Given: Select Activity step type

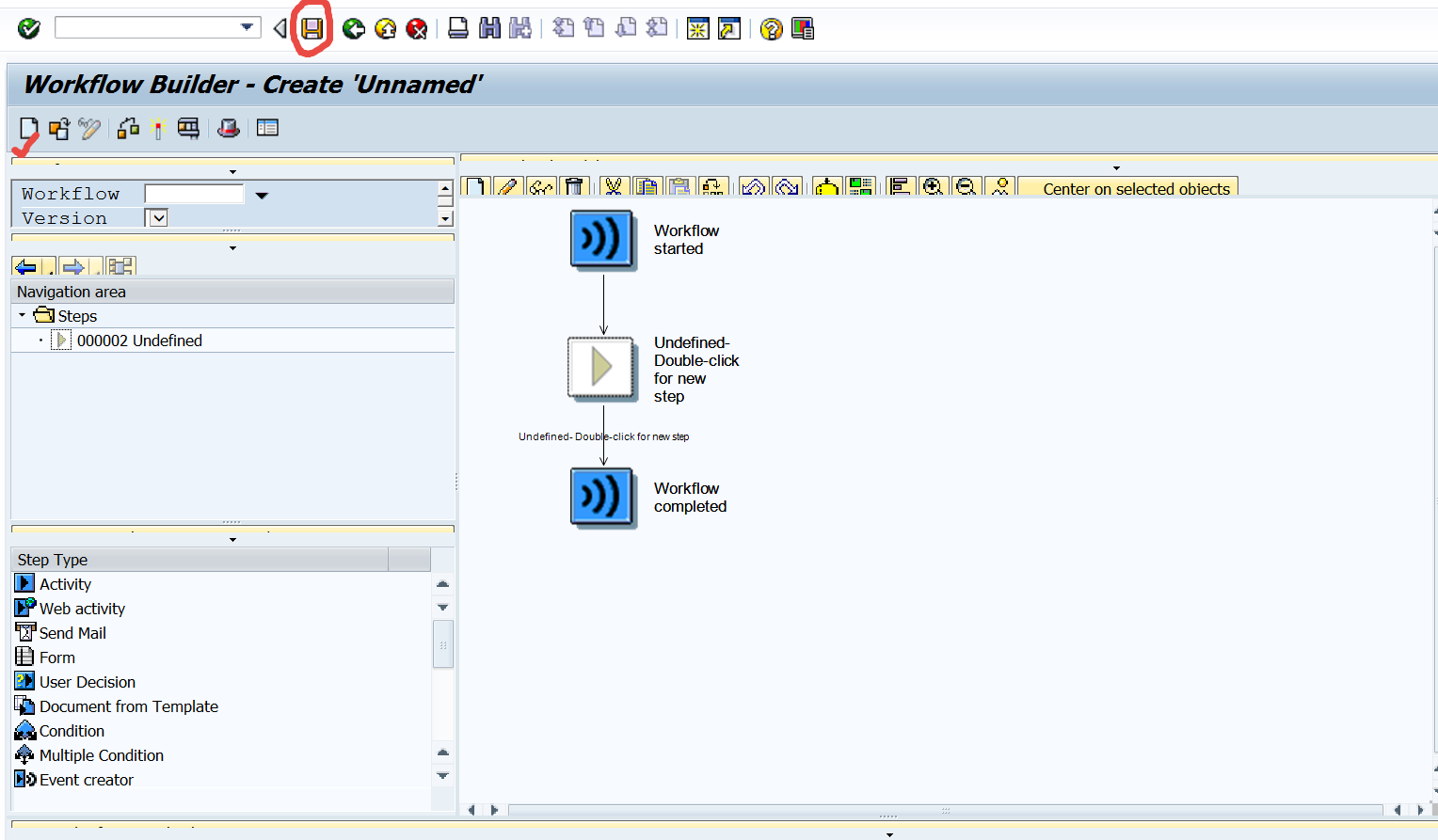Looking at the screenshot, I should pyautogui.click(x=65, y=584).
